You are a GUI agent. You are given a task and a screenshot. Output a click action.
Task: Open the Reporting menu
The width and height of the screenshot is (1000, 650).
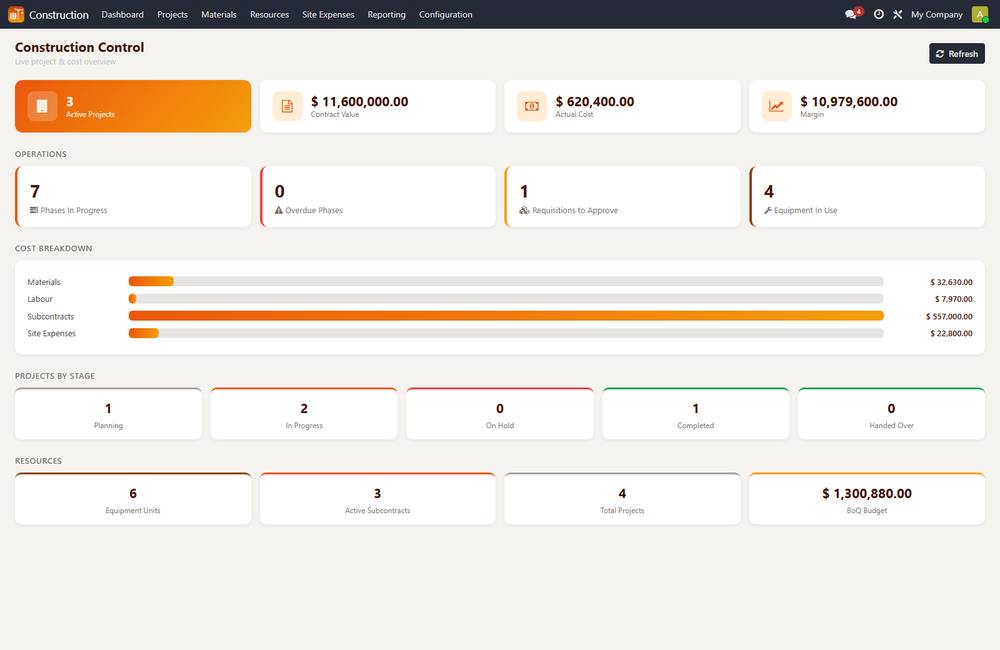click(x=386, y=14)
